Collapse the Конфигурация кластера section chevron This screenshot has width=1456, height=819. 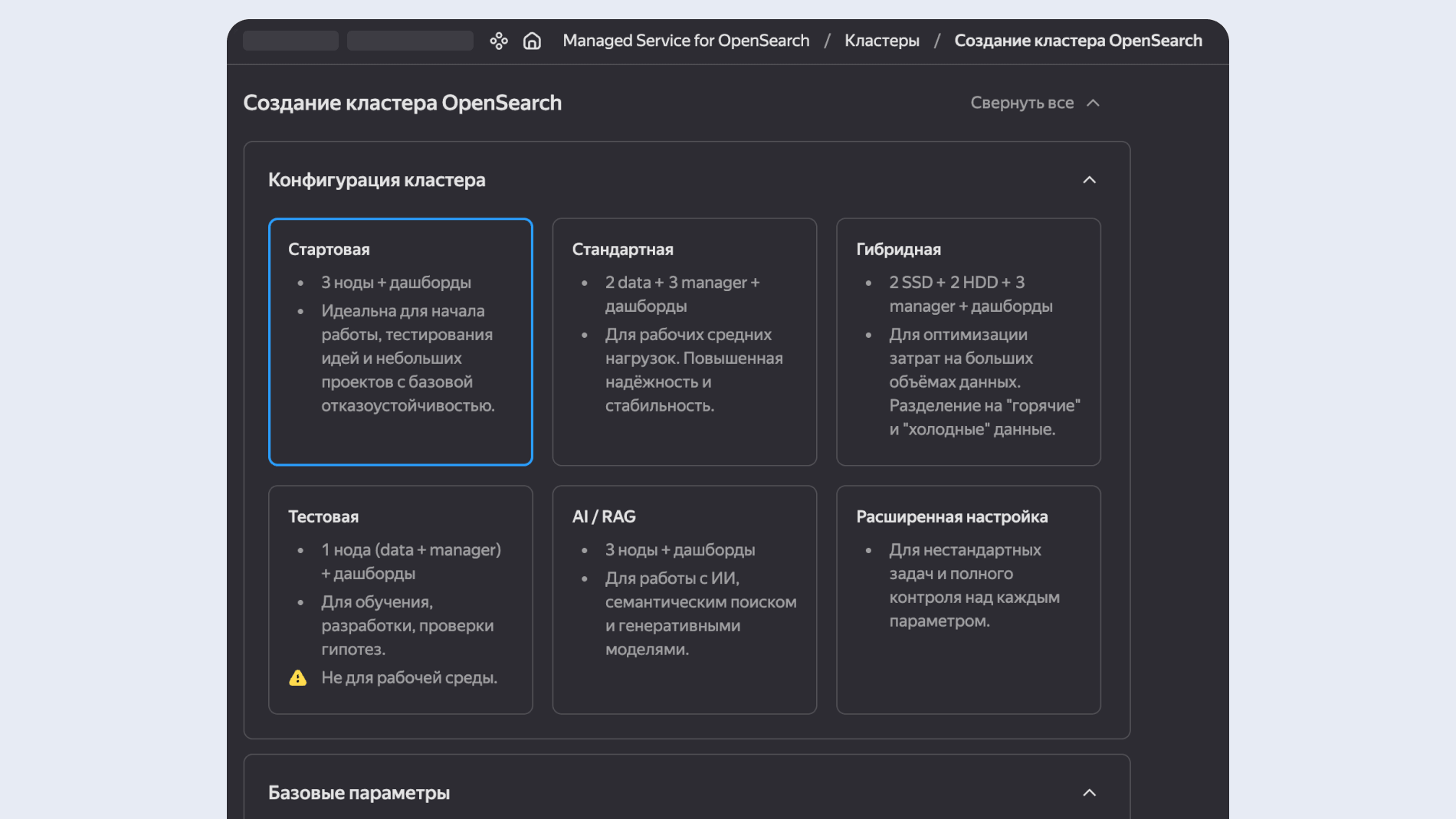(x=1089, y=180)
